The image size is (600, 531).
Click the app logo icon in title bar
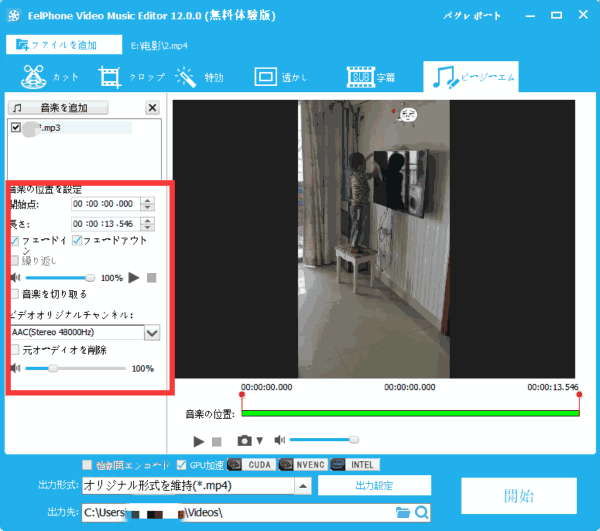pyautogui.click(x=14, y=15)
